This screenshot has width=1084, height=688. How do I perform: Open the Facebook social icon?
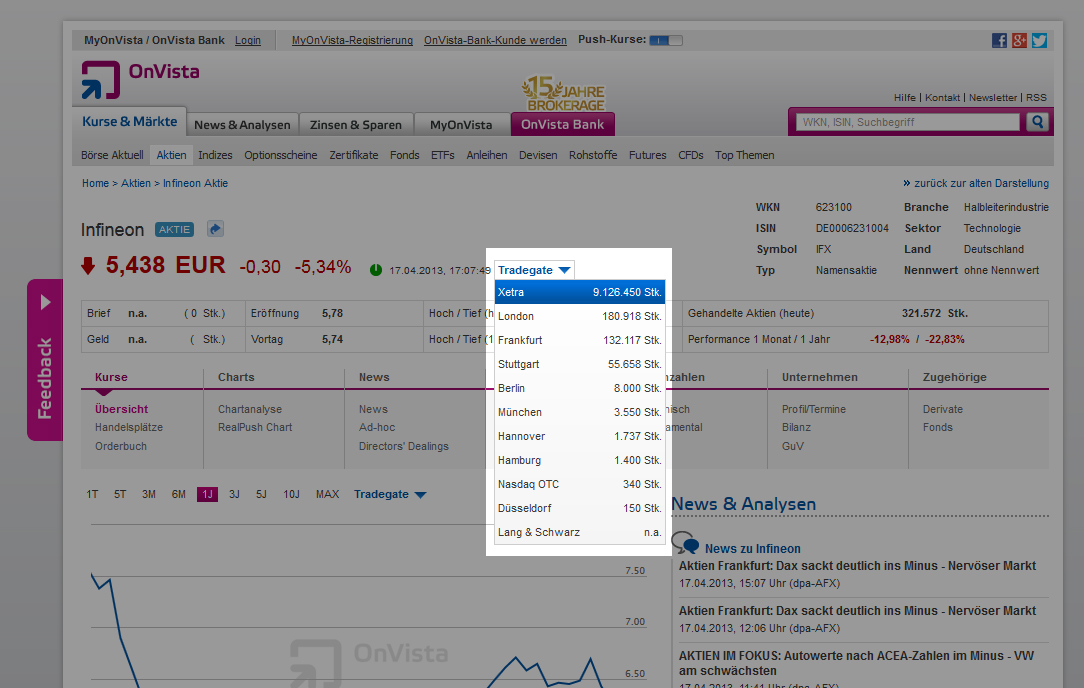[999, 40]
